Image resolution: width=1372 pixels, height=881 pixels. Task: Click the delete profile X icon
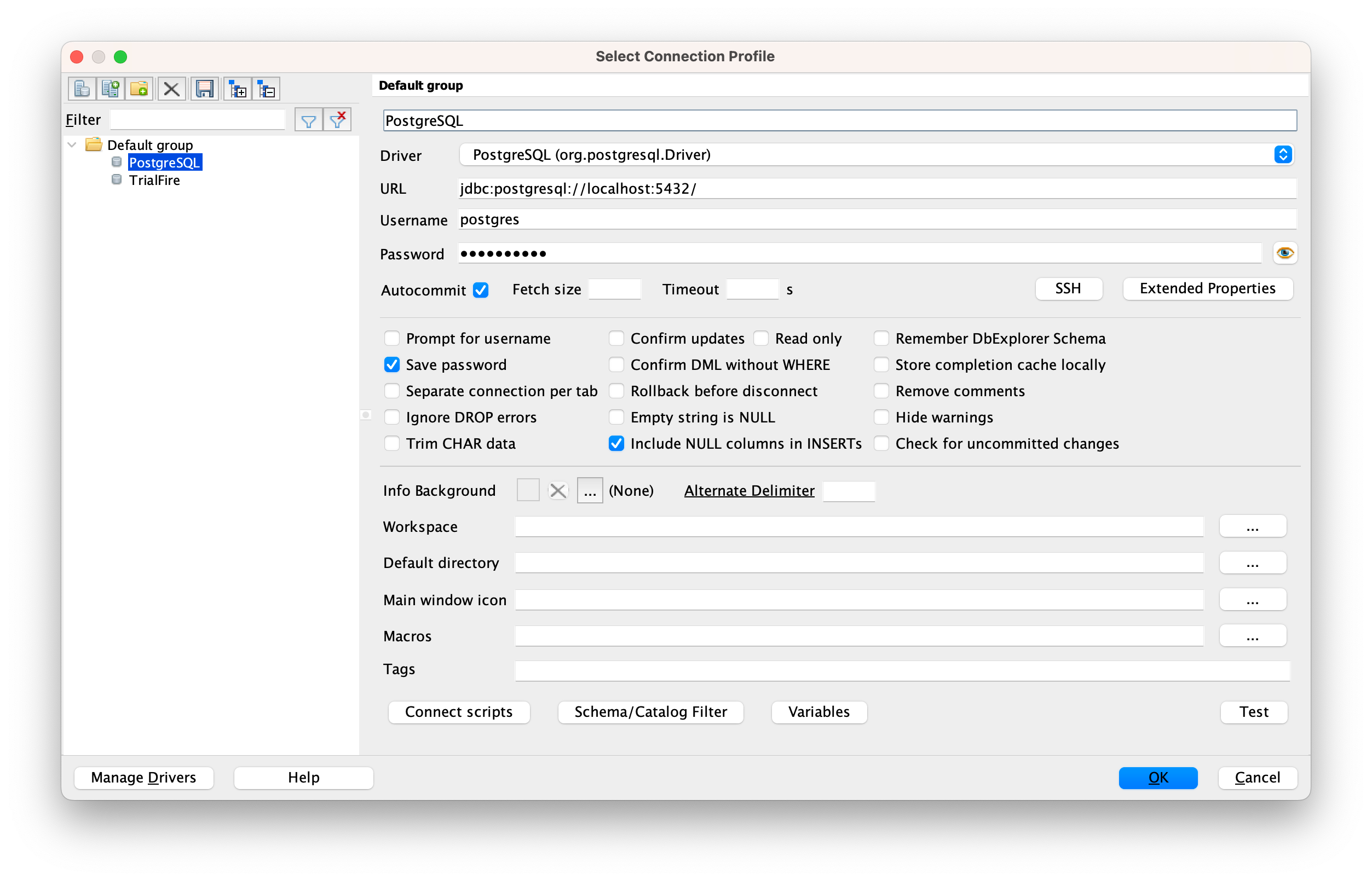171,89
